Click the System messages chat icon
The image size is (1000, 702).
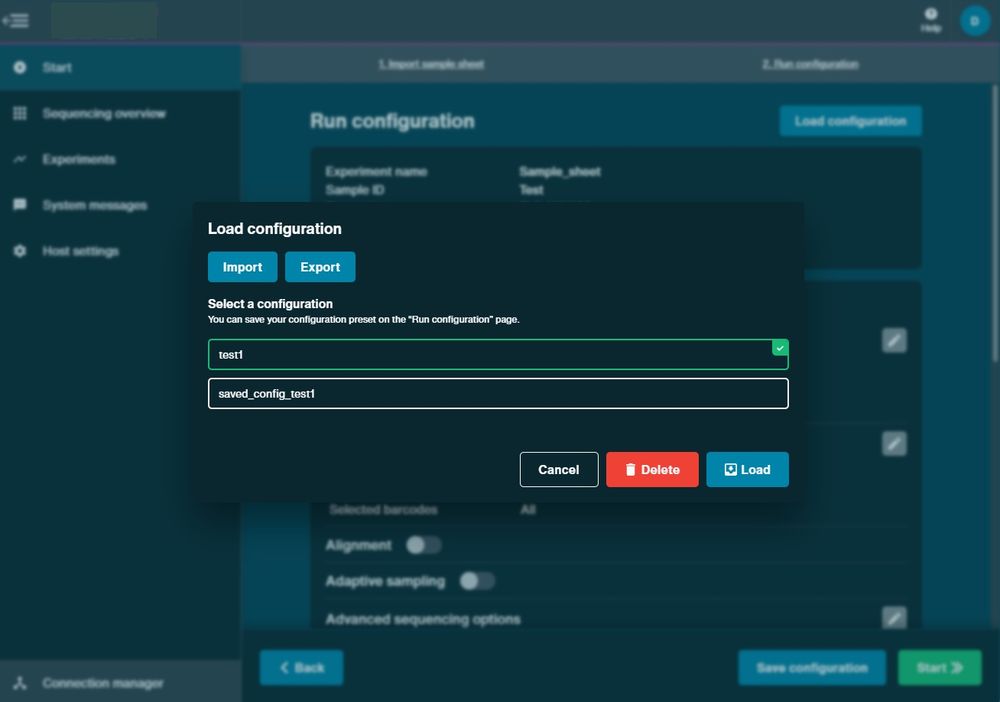tap(20, 205)
